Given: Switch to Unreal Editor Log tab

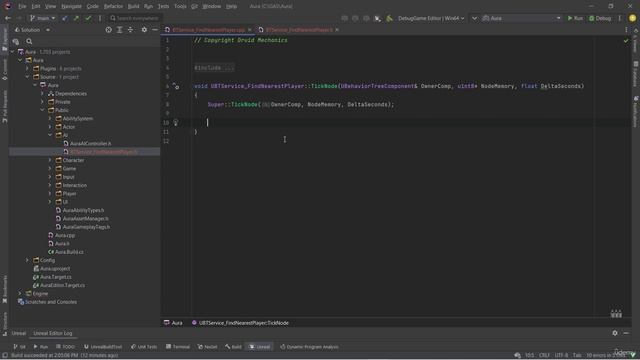Looking at the screenshot, I should [53, 333].
